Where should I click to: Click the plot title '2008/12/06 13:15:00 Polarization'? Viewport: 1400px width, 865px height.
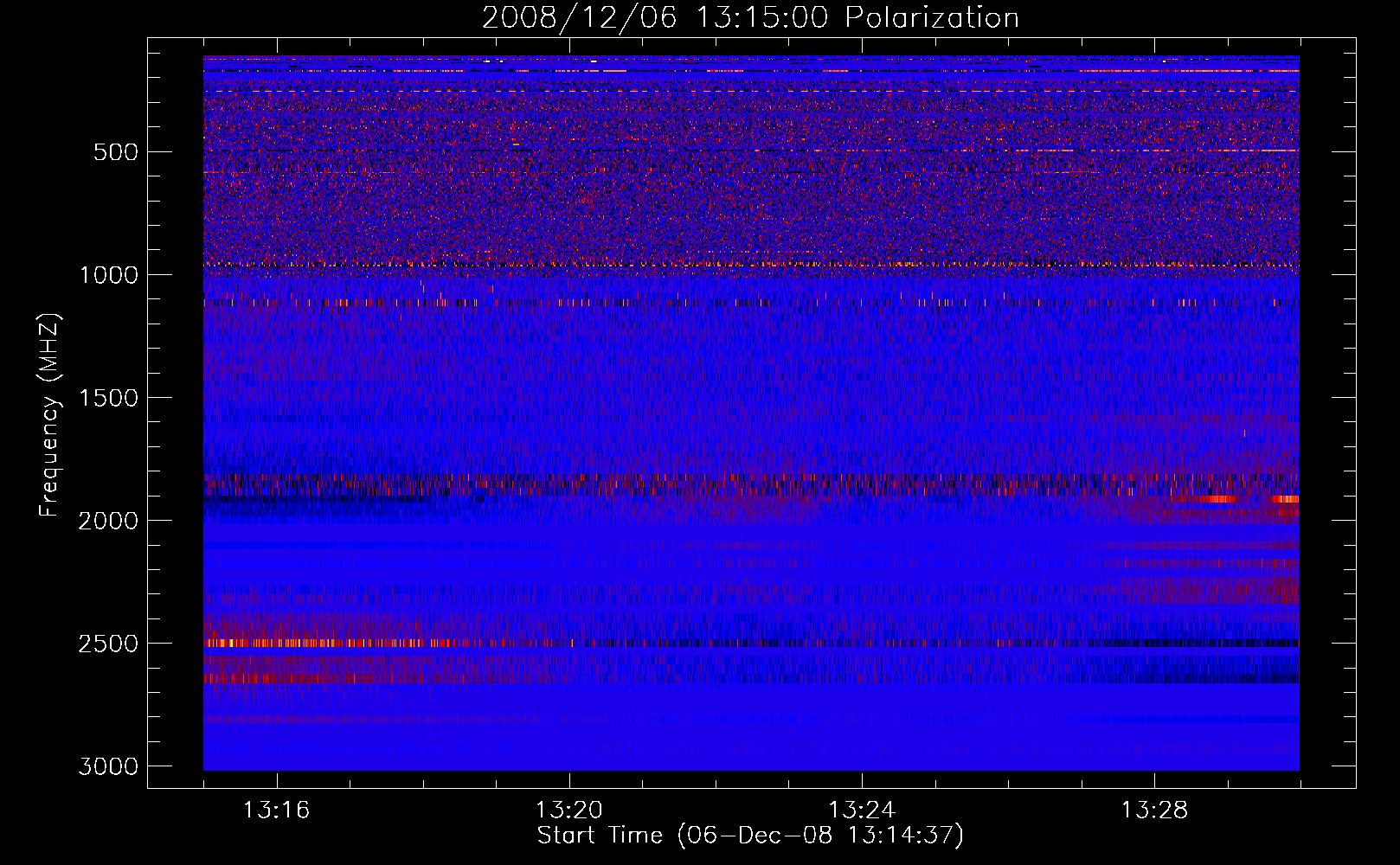[750, 17]
